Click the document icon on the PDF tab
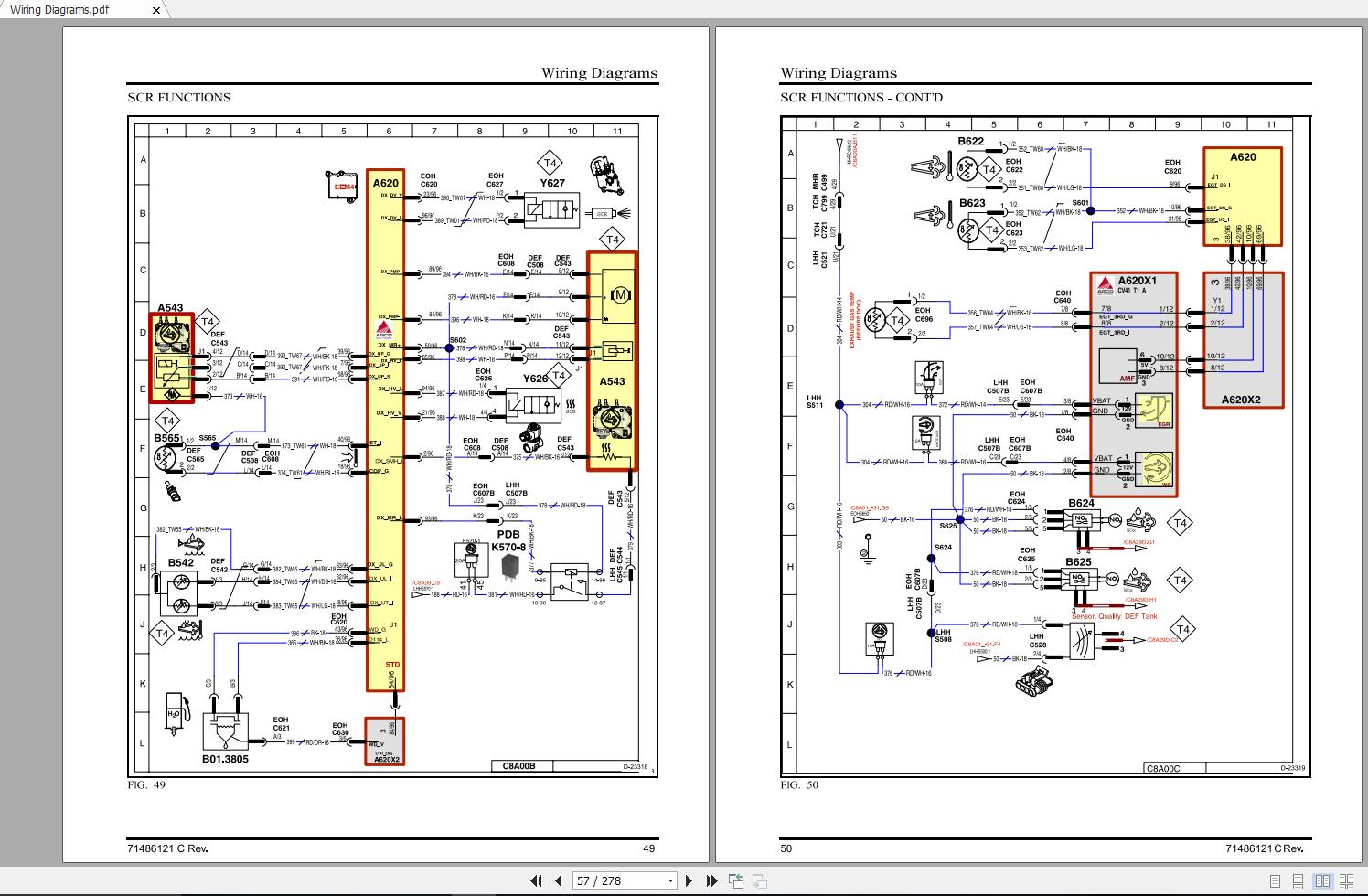This screenshot has height=896, width=1368. pos(10,10)
